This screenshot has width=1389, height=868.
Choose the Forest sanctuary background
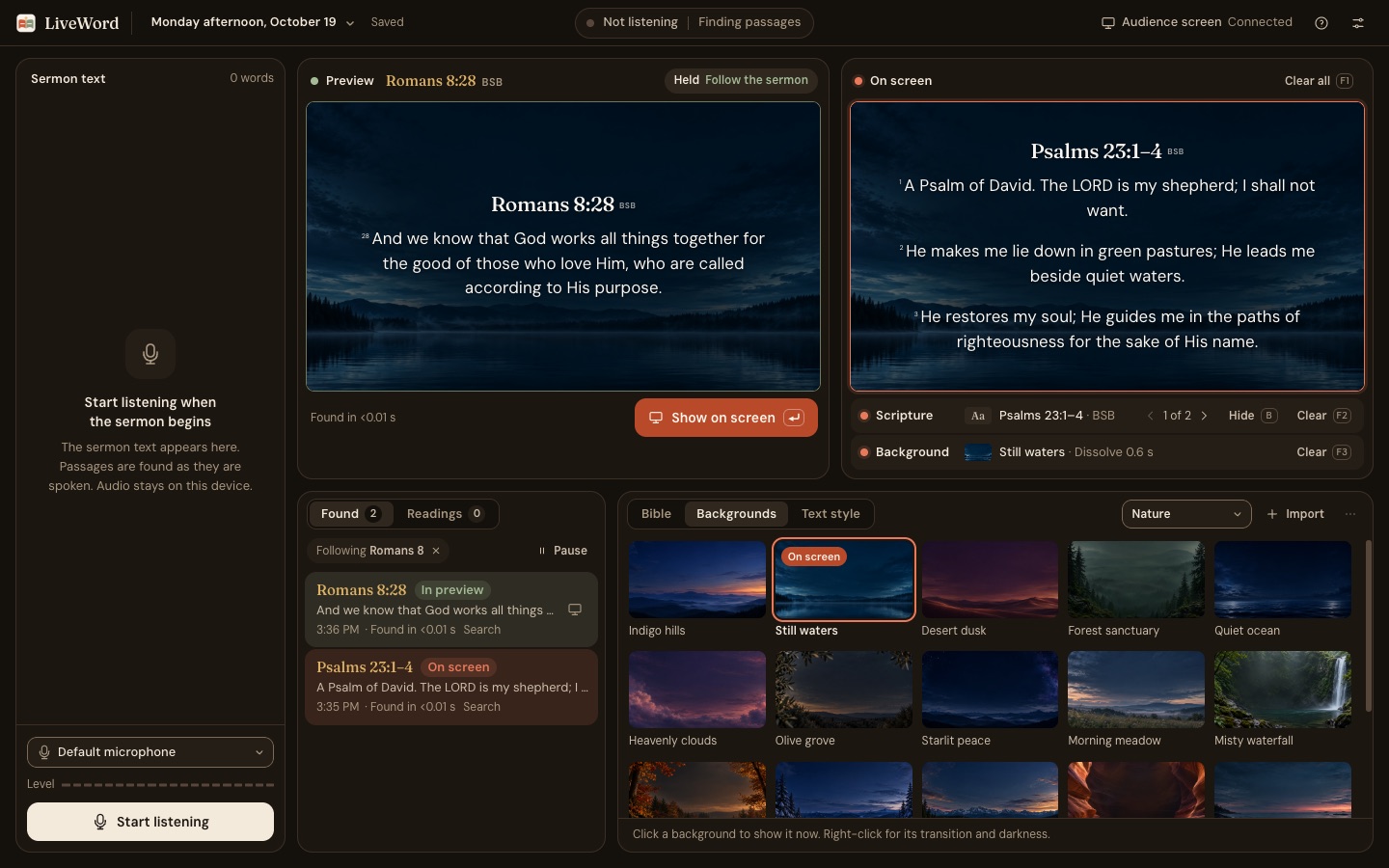[x=1136, y=580]
